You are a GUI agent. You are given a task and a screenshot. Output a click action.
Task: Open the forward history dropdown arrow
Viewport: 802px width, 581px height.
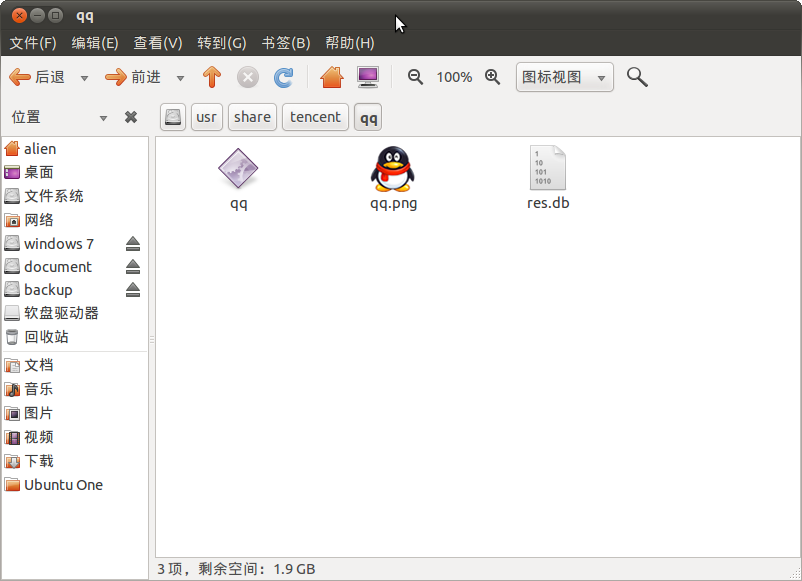[x=180, y=78]
